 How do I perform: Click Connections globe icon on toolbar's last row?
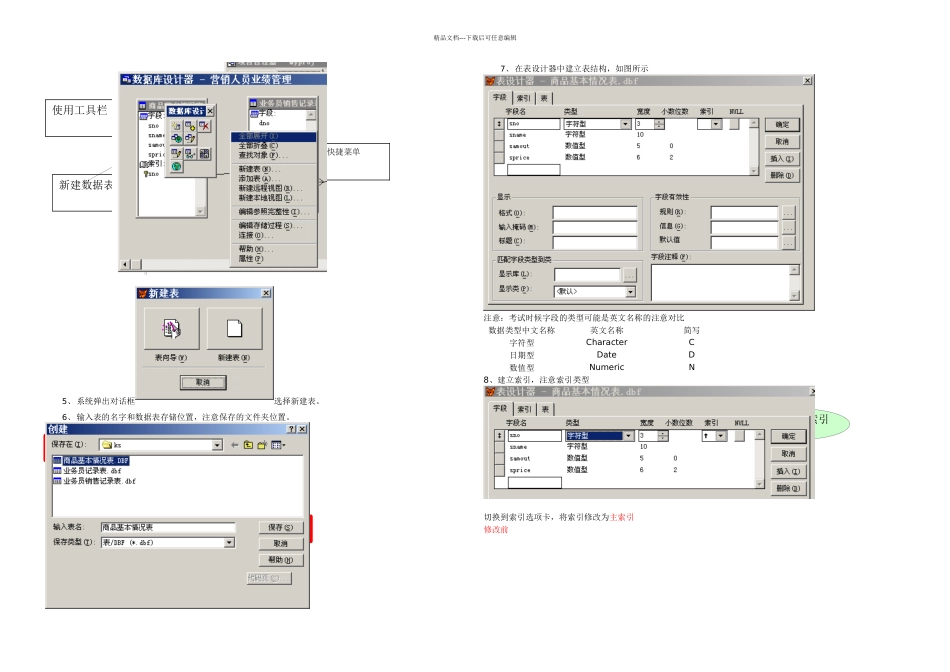[176, 167]
